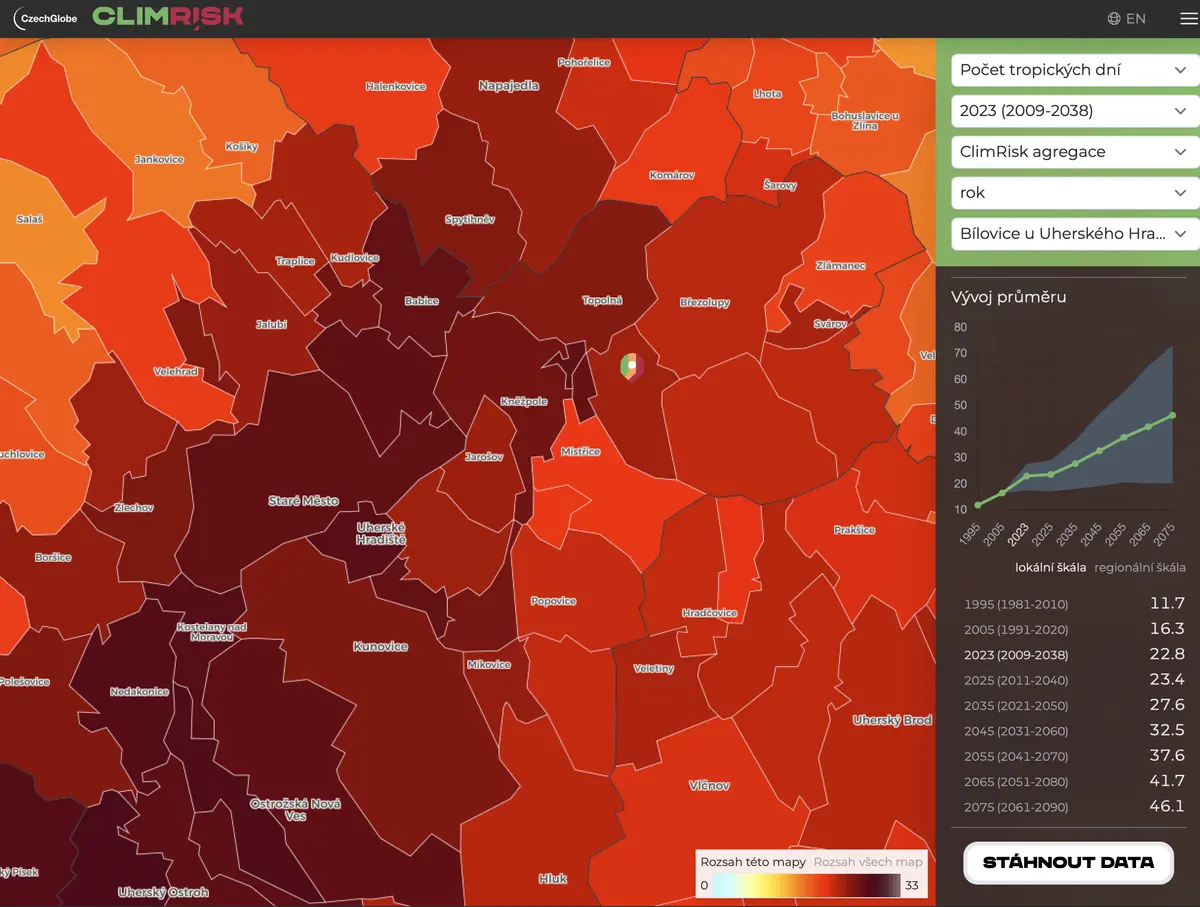Click the Stáhnout data button
This screenshot has height=907, width=1200.
[1068, 862]
